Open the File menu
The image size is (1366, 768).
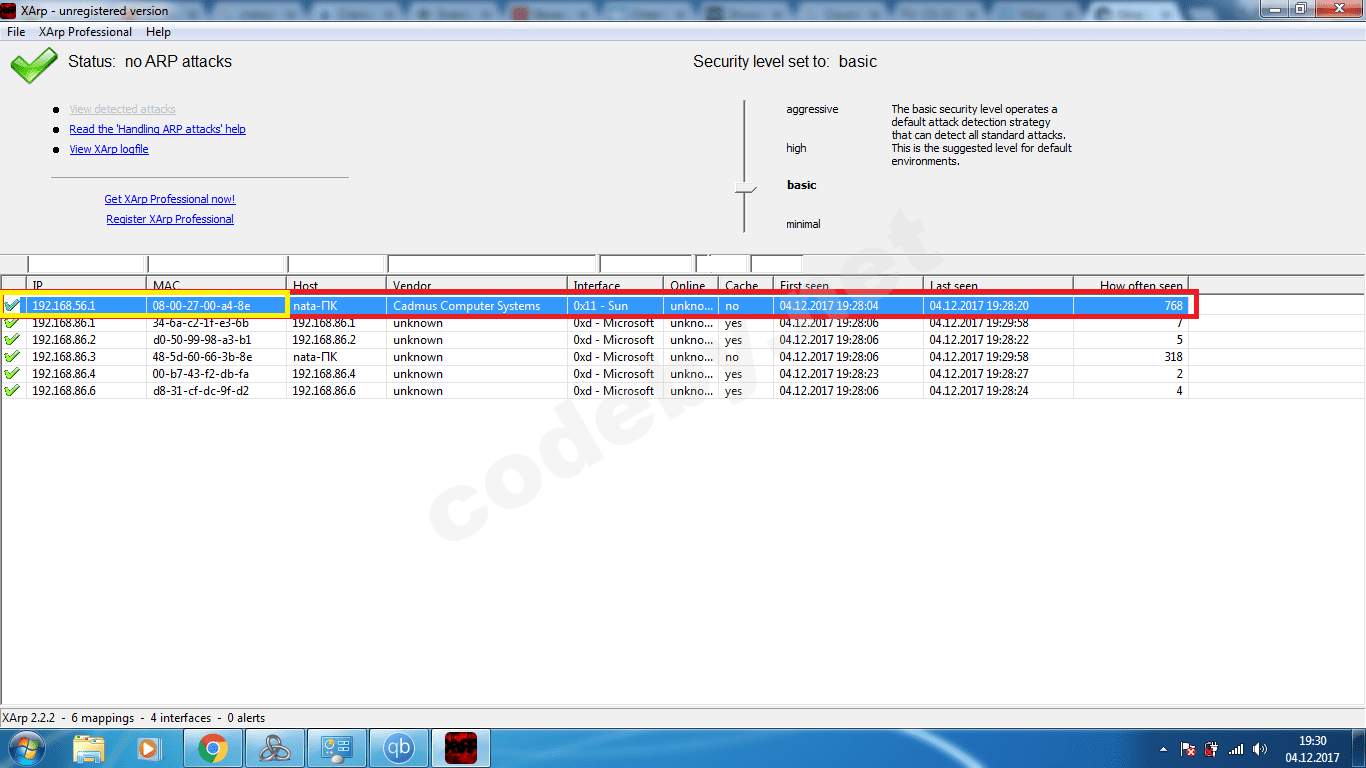[x=16, y=32]
